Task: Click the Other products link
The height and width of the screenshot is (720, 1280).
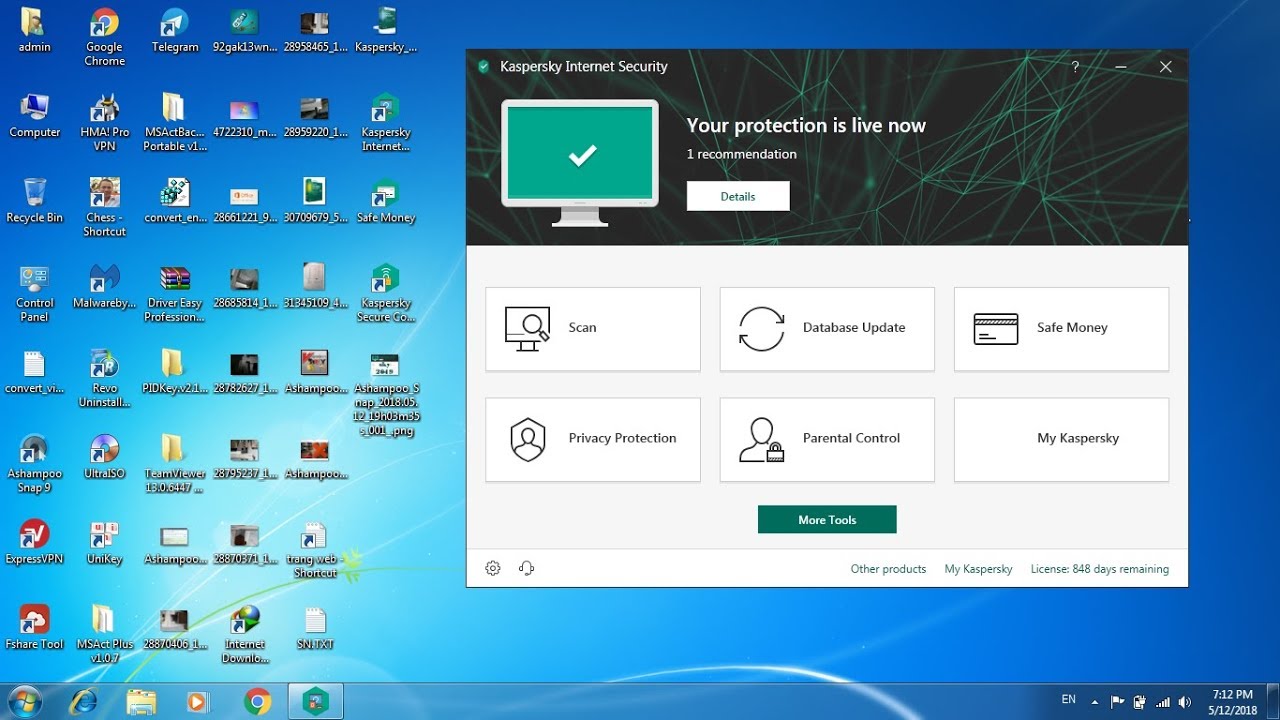Action: [x=888, y=569]
